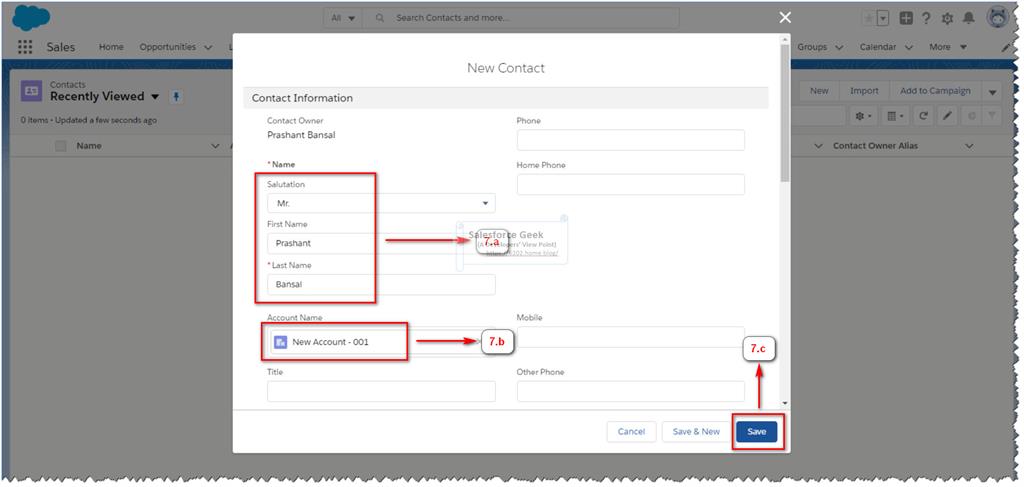This screenshot has height=487, width=1024.
Task: Click the edit list pencil icon
Action: (x=947, y=116)
